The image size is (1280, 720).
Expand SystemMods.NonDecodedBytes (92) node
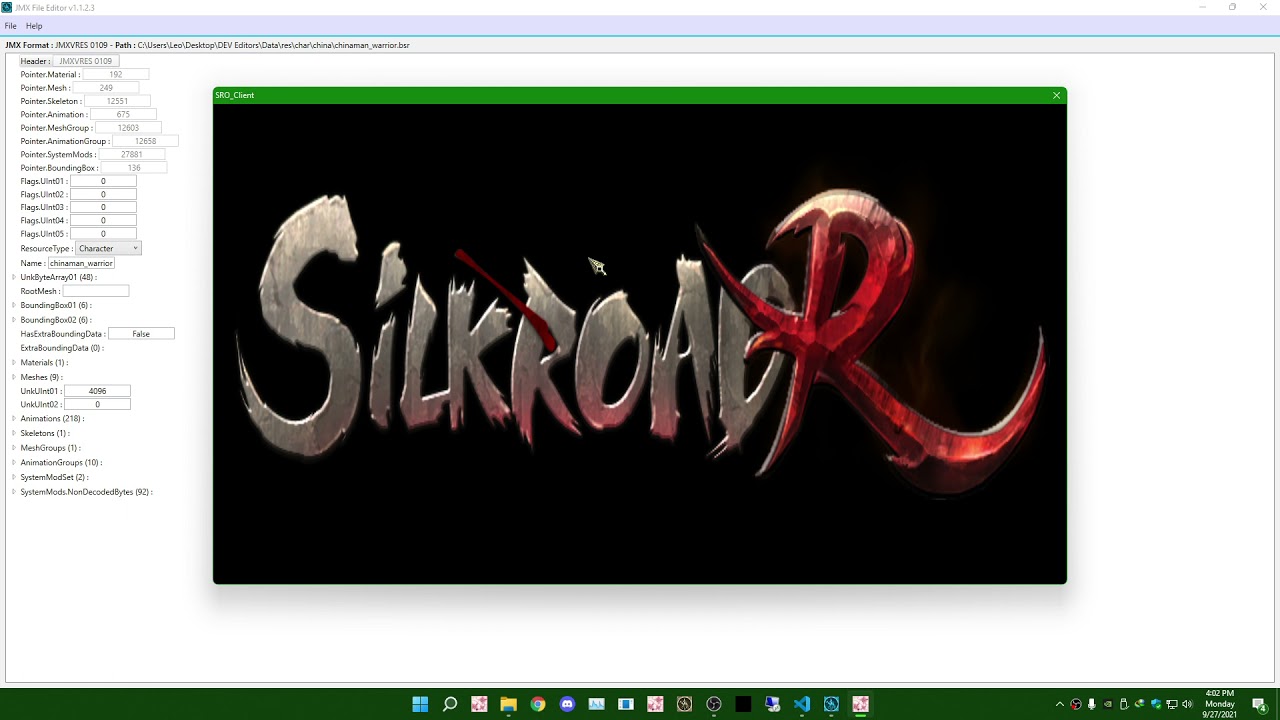click(x=14, y=492)
